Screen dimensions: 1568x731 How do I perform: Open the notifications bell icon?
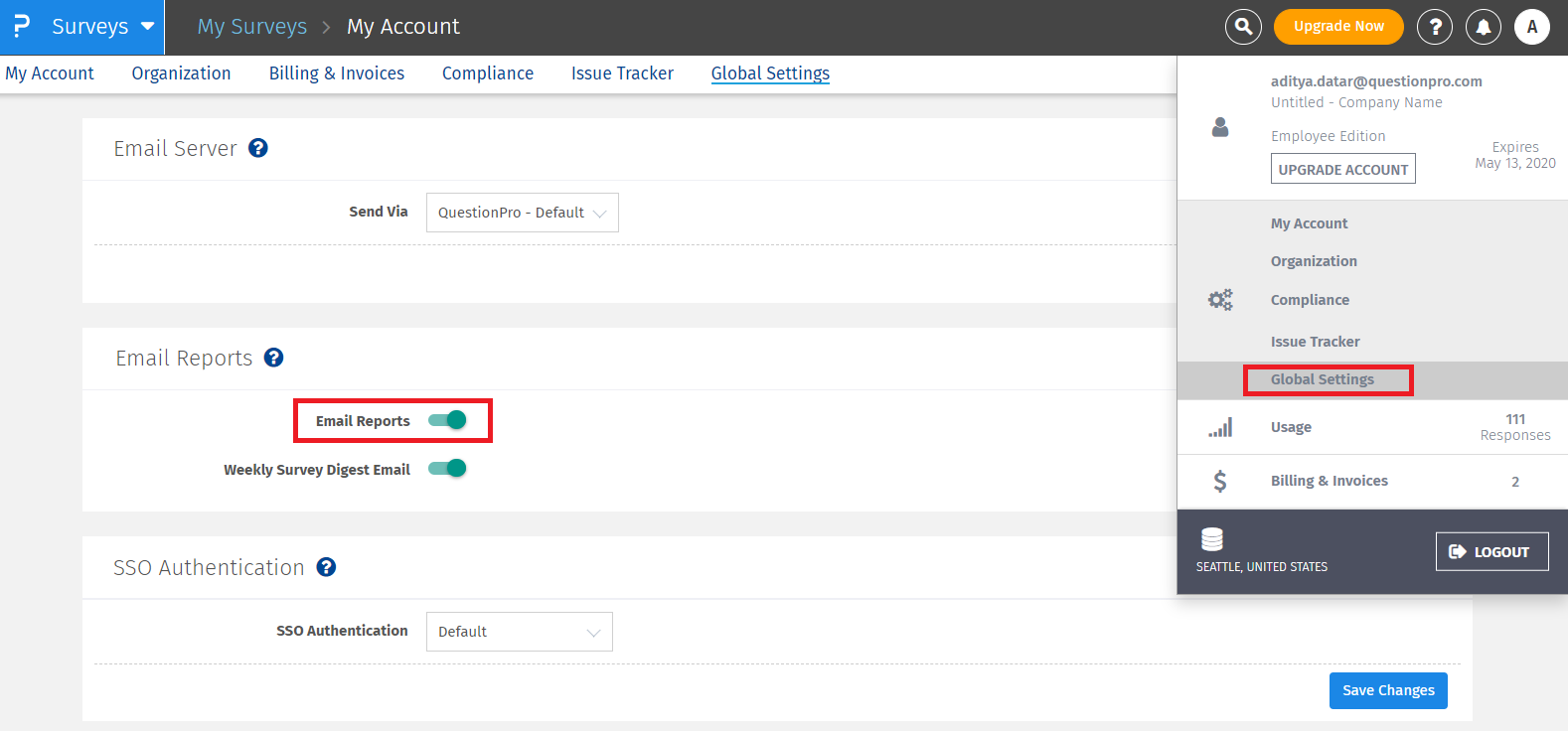(x=1483, y=27)
